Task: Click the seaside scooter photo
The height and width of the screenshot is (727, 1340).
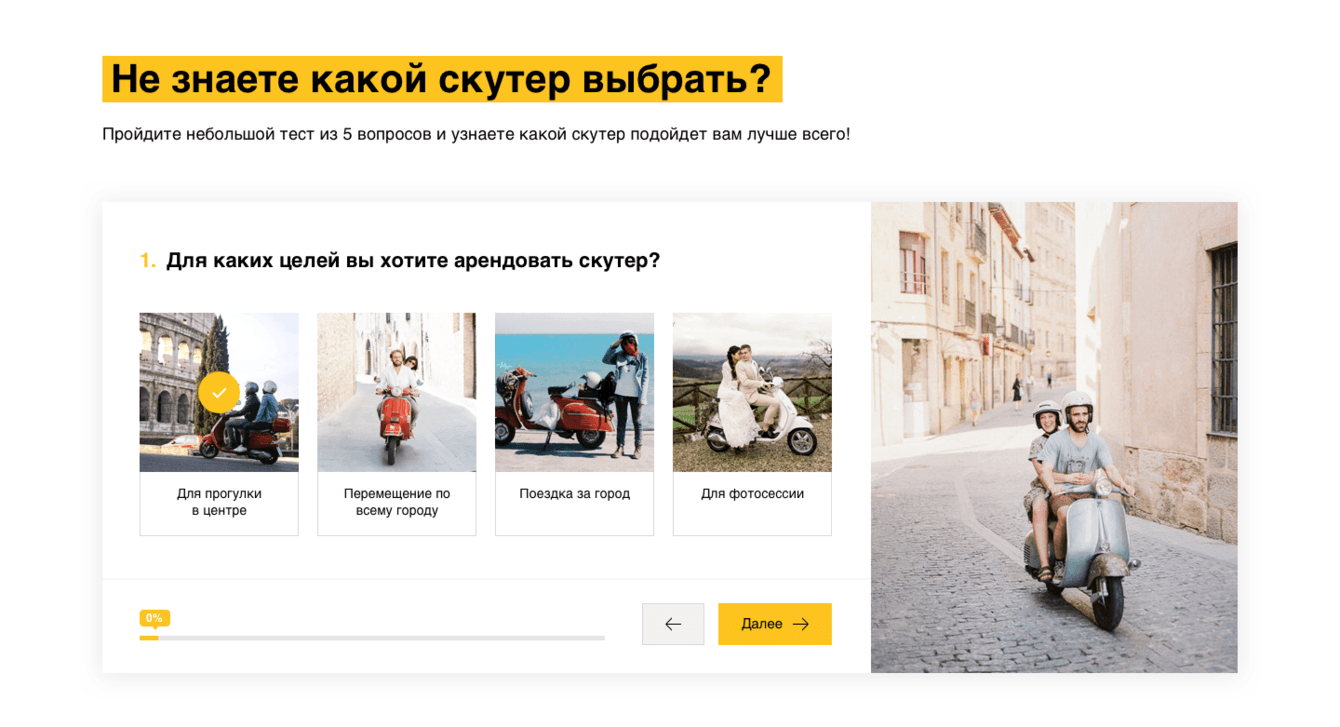Action: (575, 392)
